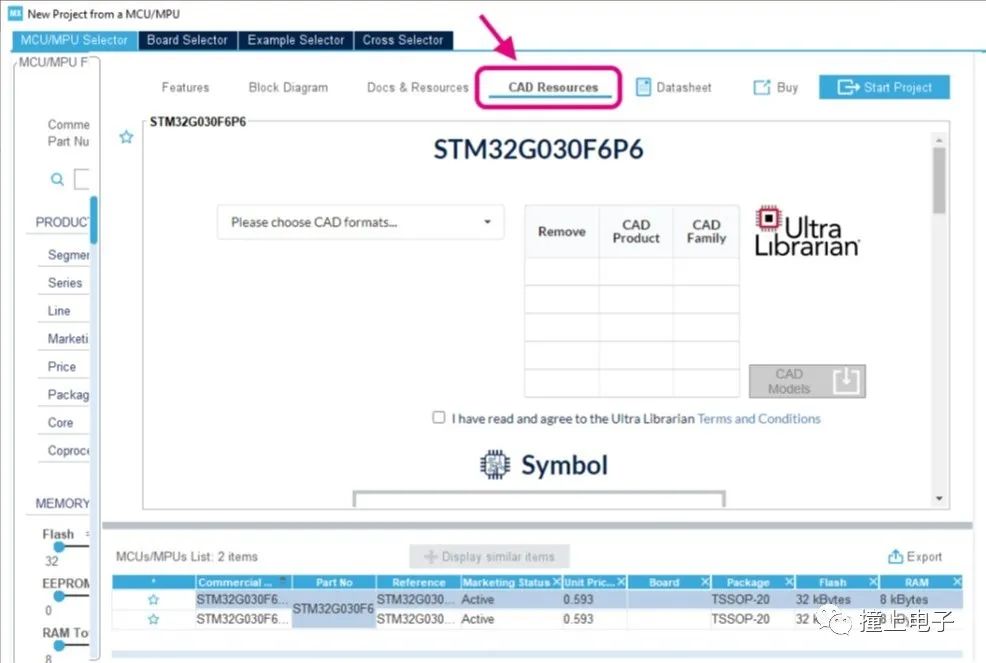Click the CAD Models download button
This screenshot has width=986, height=663.
click(x=807, y=381)
